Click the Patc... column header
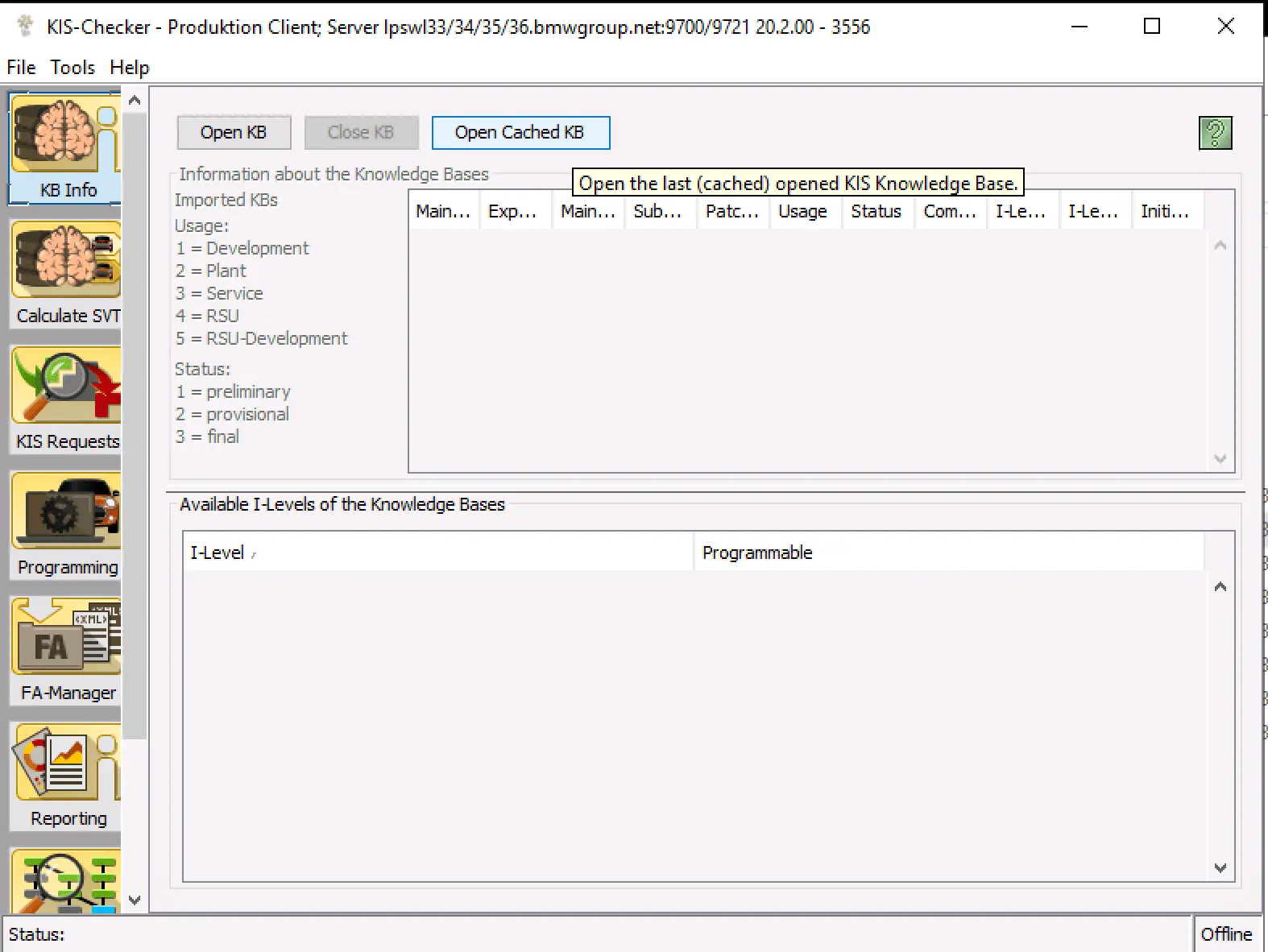The height and width of the screenshot is (952, 1268). [733, 211]
